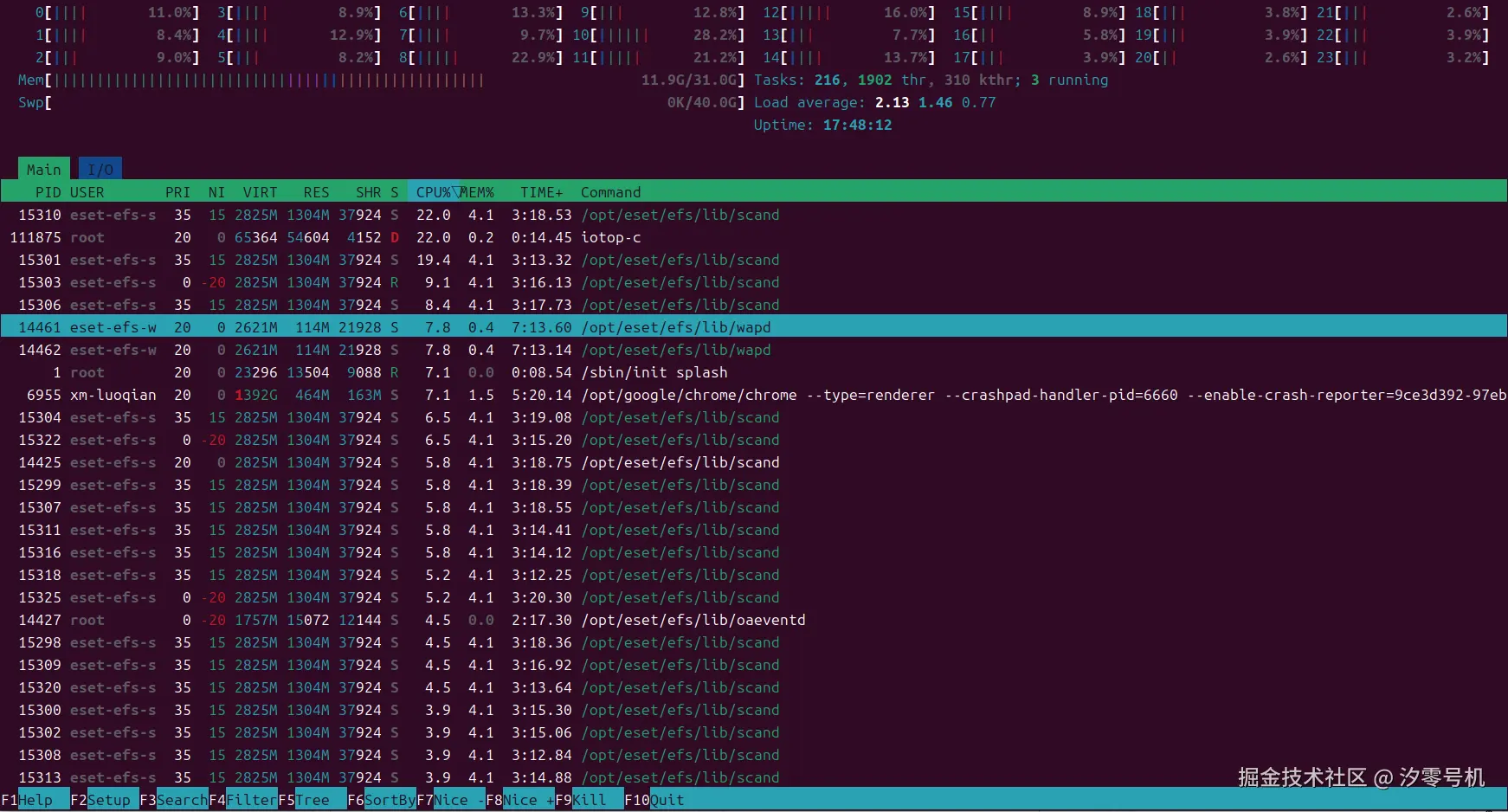Screen dimensions: 1508x812
Task: Sort by the Command column header
Action: coord(610,192)
